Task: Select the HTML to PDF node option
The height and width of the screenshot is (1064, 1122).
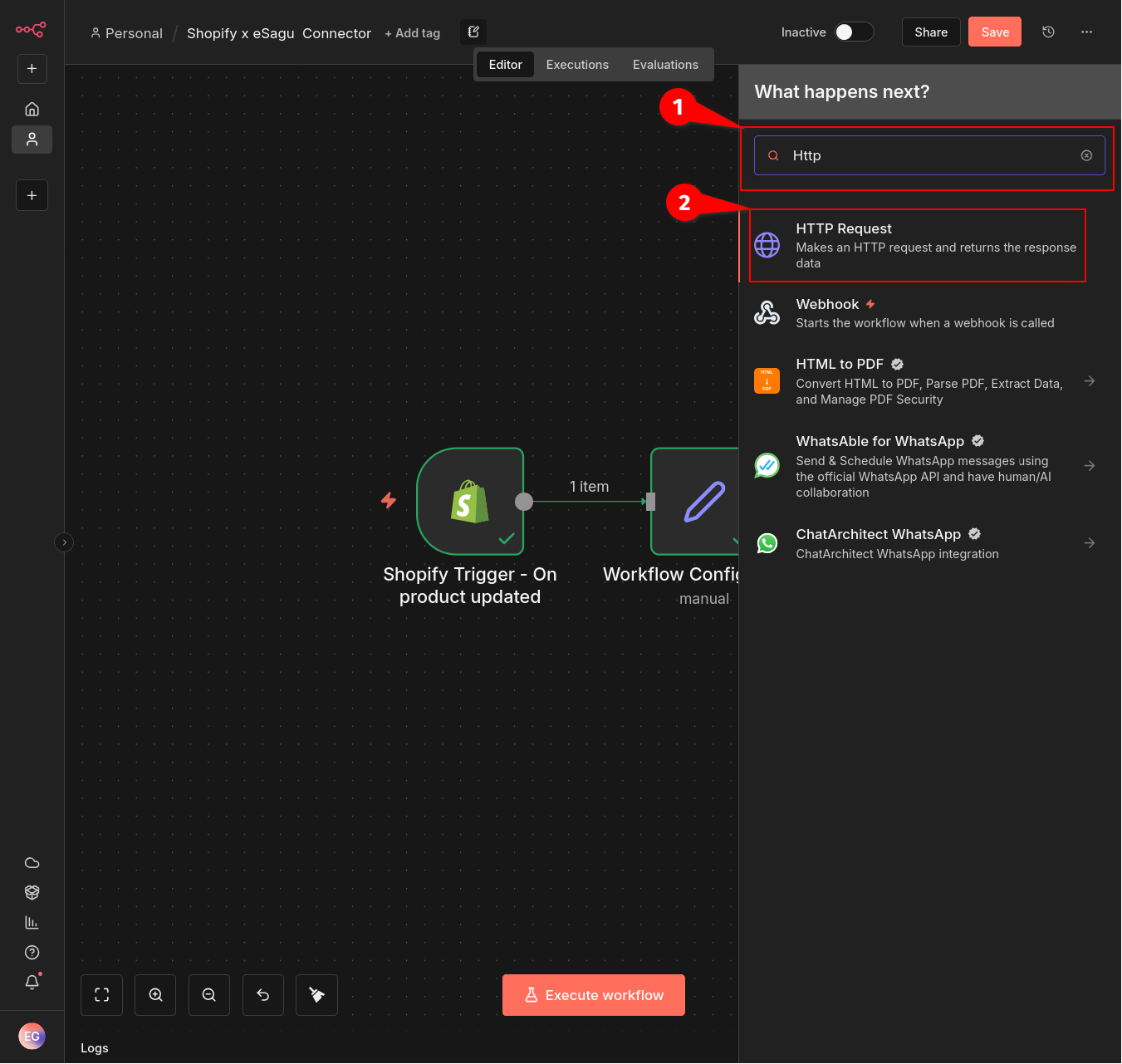Action: tap(929, 381)
